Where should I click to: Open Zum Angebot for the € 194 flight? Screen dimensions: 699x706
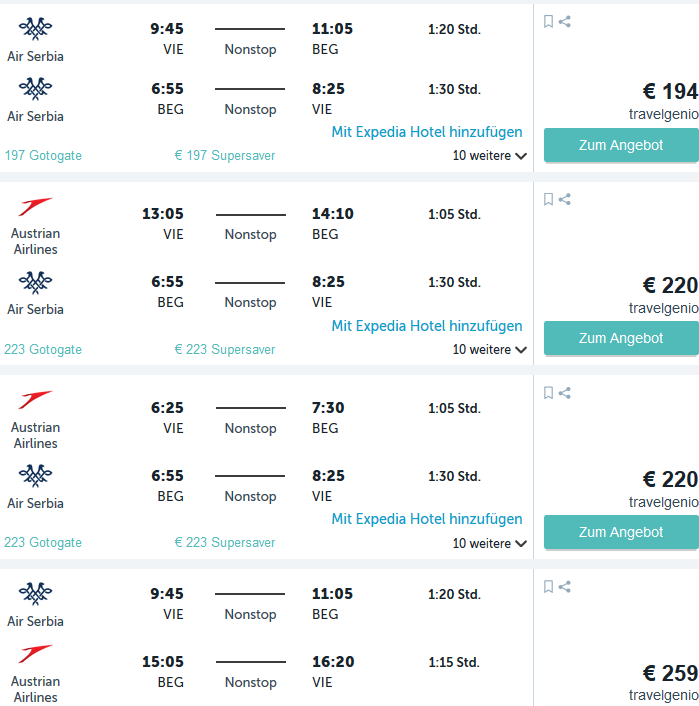tap(621, 145)
